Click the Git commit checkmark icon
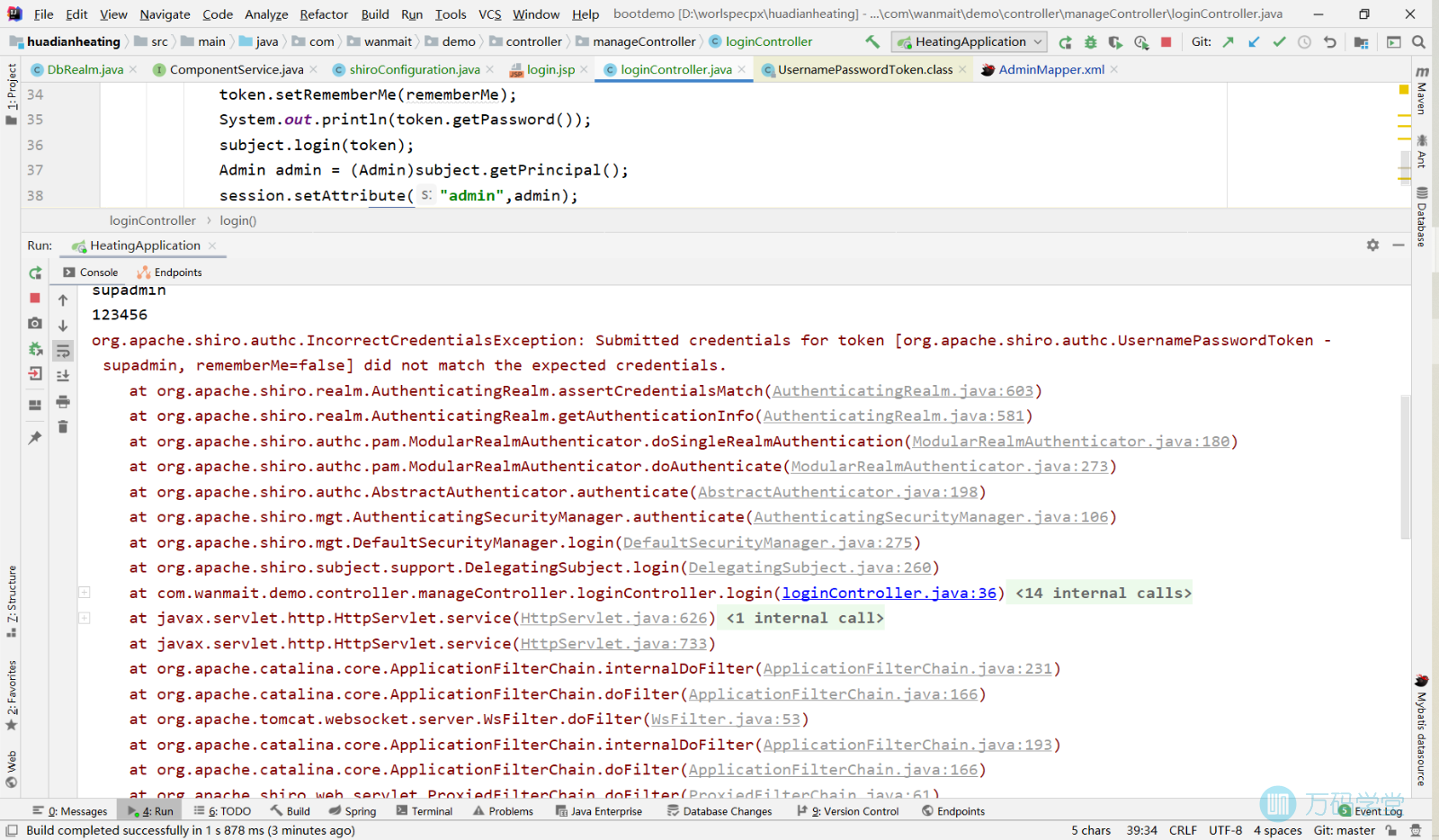 pyautogui.click(x=1279, y=42)
